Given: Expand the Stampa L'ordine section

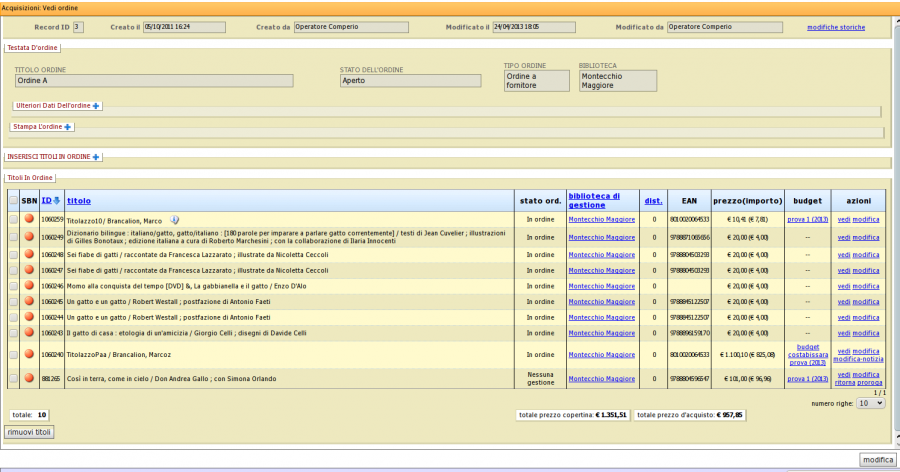Looking at the screenshot, I should point(68,127).
